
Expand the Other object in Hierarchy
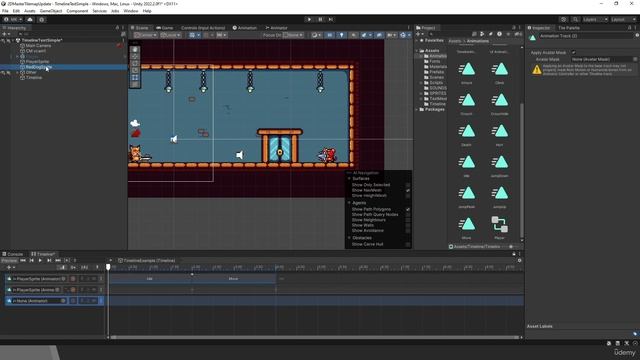18,72
